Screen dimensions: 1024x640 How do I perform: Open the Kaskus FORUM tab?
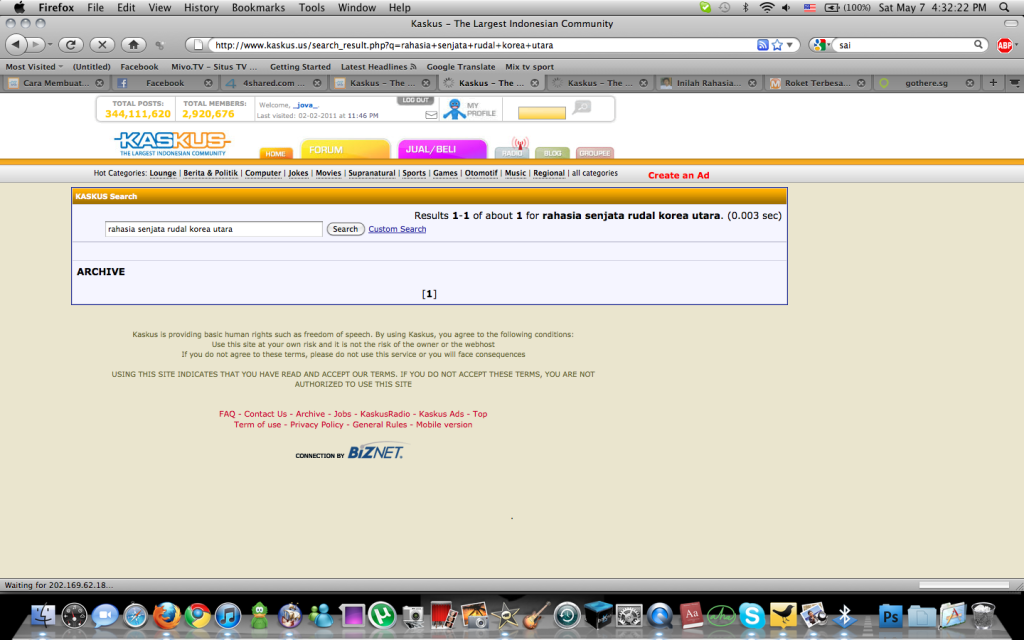pyautogui.click(x=345, y=149)
